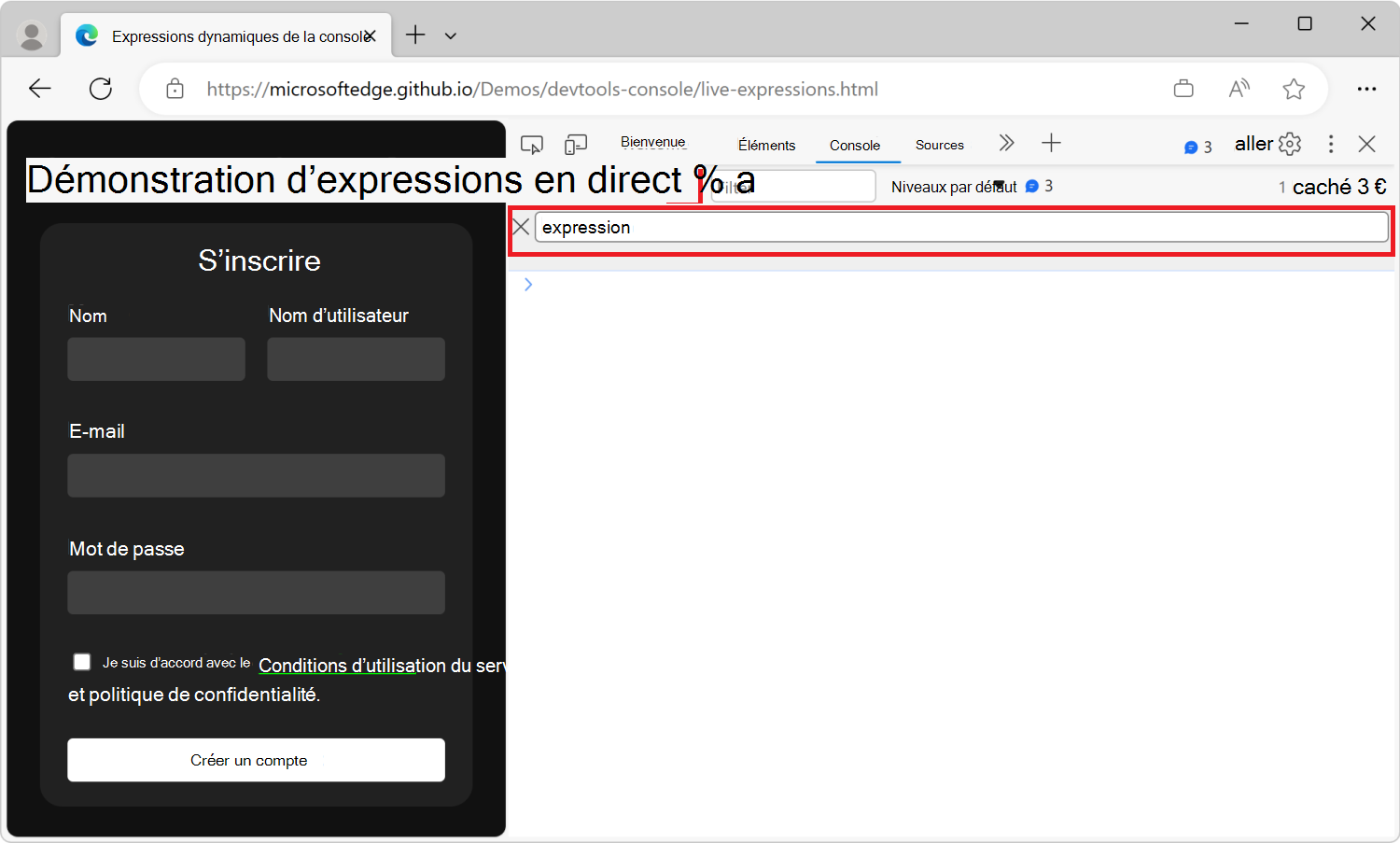Check the terms agreement checkbox
This screenshot has width=1400, height=843.
click(81, 661)
